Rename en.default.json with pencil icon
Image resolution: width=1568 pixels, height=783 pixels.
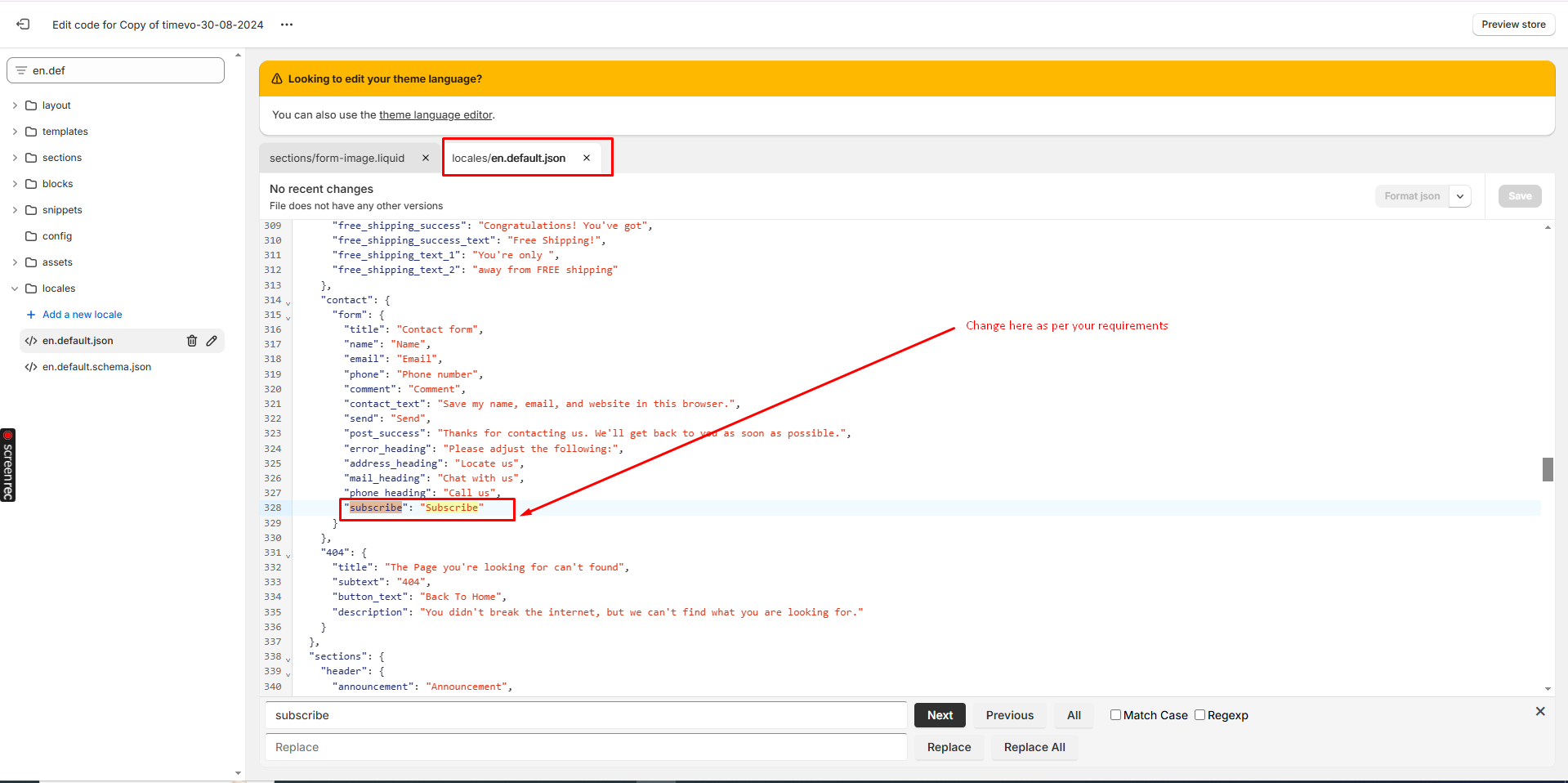tap(212, 341)
